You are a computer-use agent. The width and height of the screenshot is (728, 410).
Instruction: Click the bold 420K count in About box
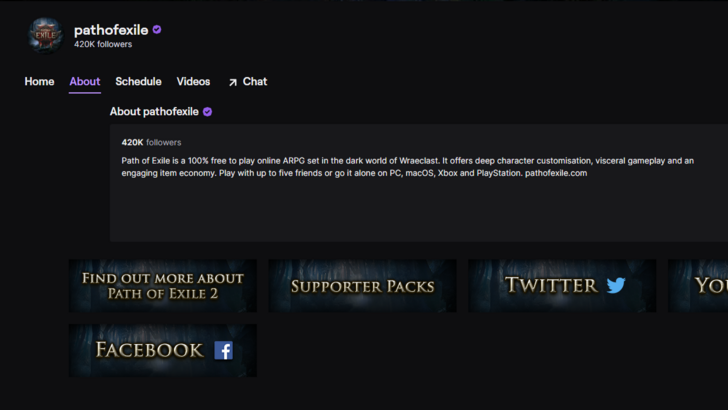(132, 143)
